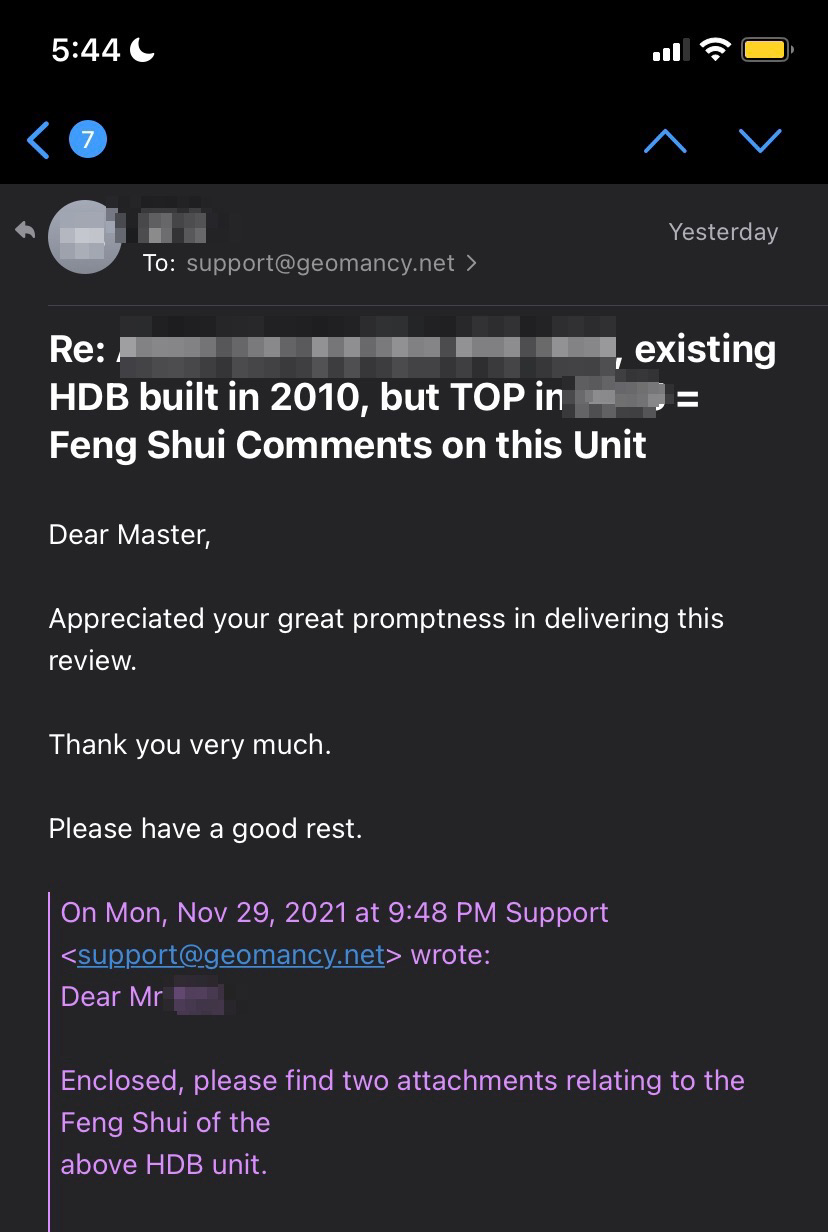Tap the replied arrow indicator beside avatar
Screen dimensions: 828x1232
click(x=25, y=231)
